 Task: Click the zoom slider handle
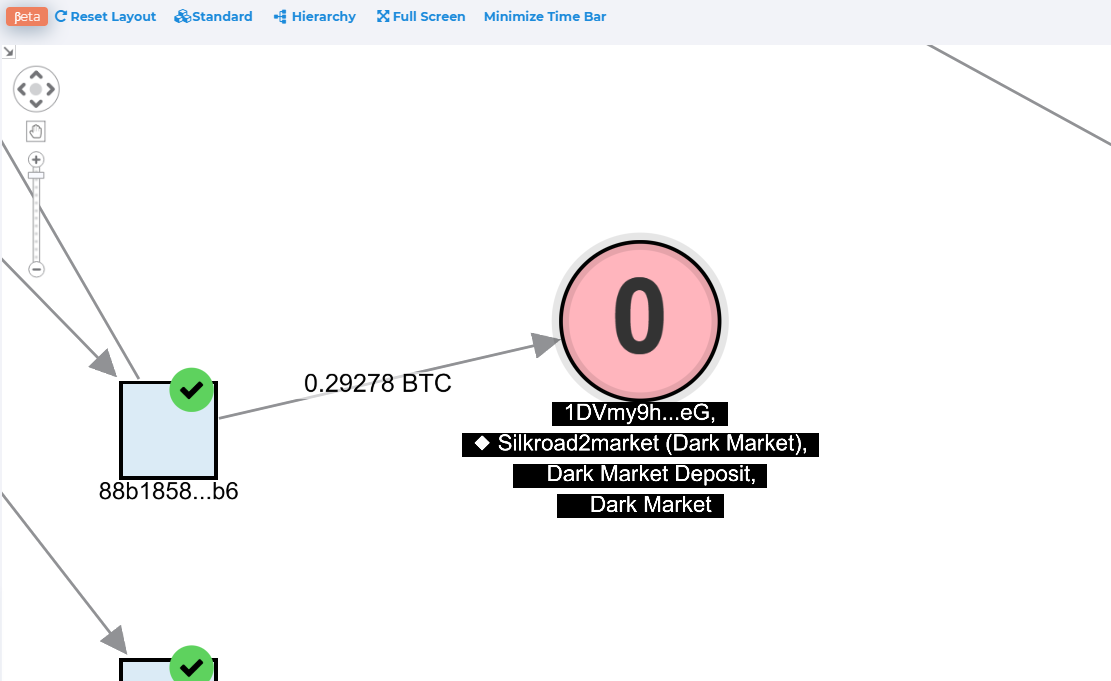point(36,175)
